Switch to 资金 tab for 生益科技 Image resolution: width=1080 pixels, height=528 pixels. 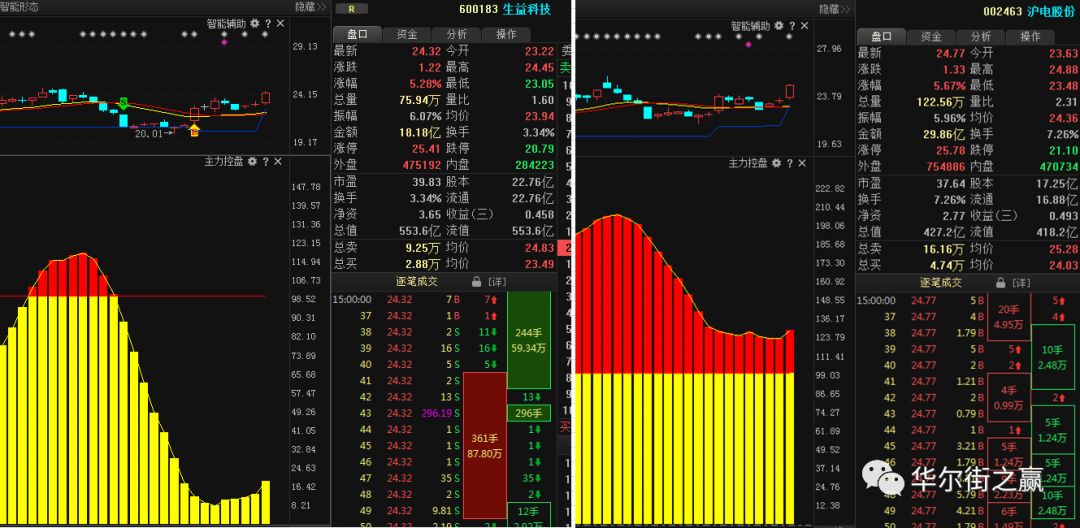[407, 34]
